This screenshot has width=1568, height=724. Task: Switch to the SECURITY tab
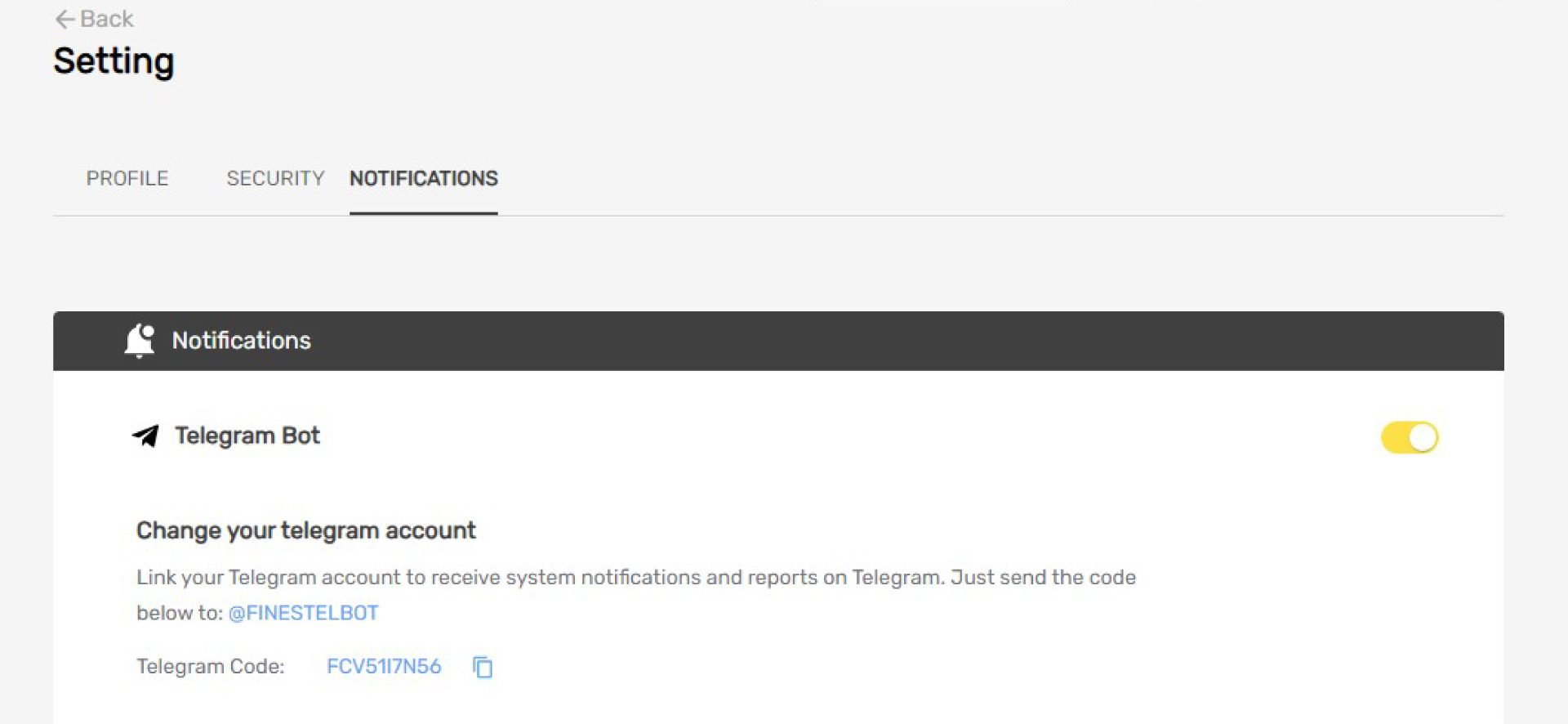pos(275,178)
